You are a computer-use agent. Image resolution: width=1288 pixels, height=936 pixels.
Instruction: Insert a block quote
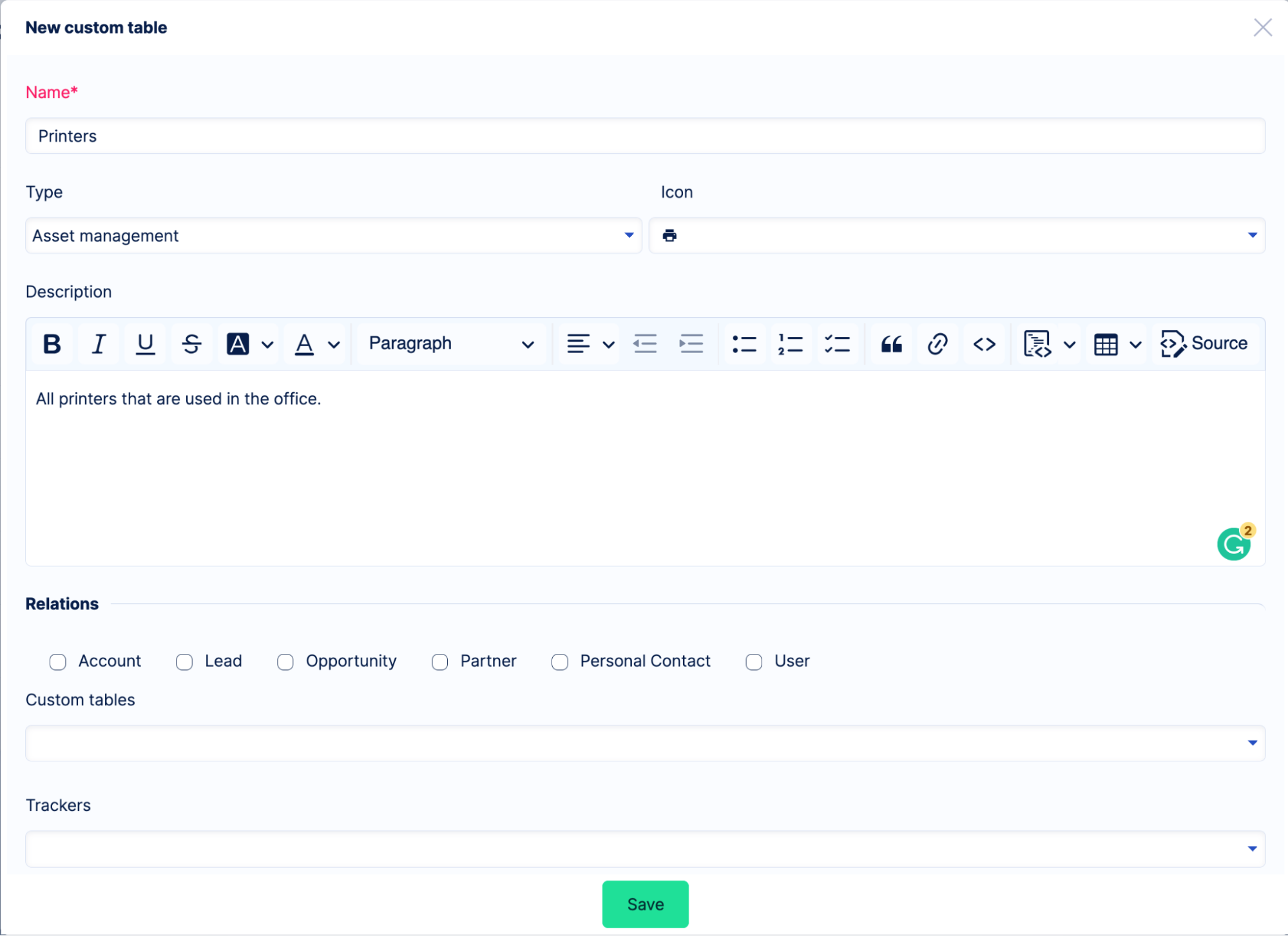(891, 344)
